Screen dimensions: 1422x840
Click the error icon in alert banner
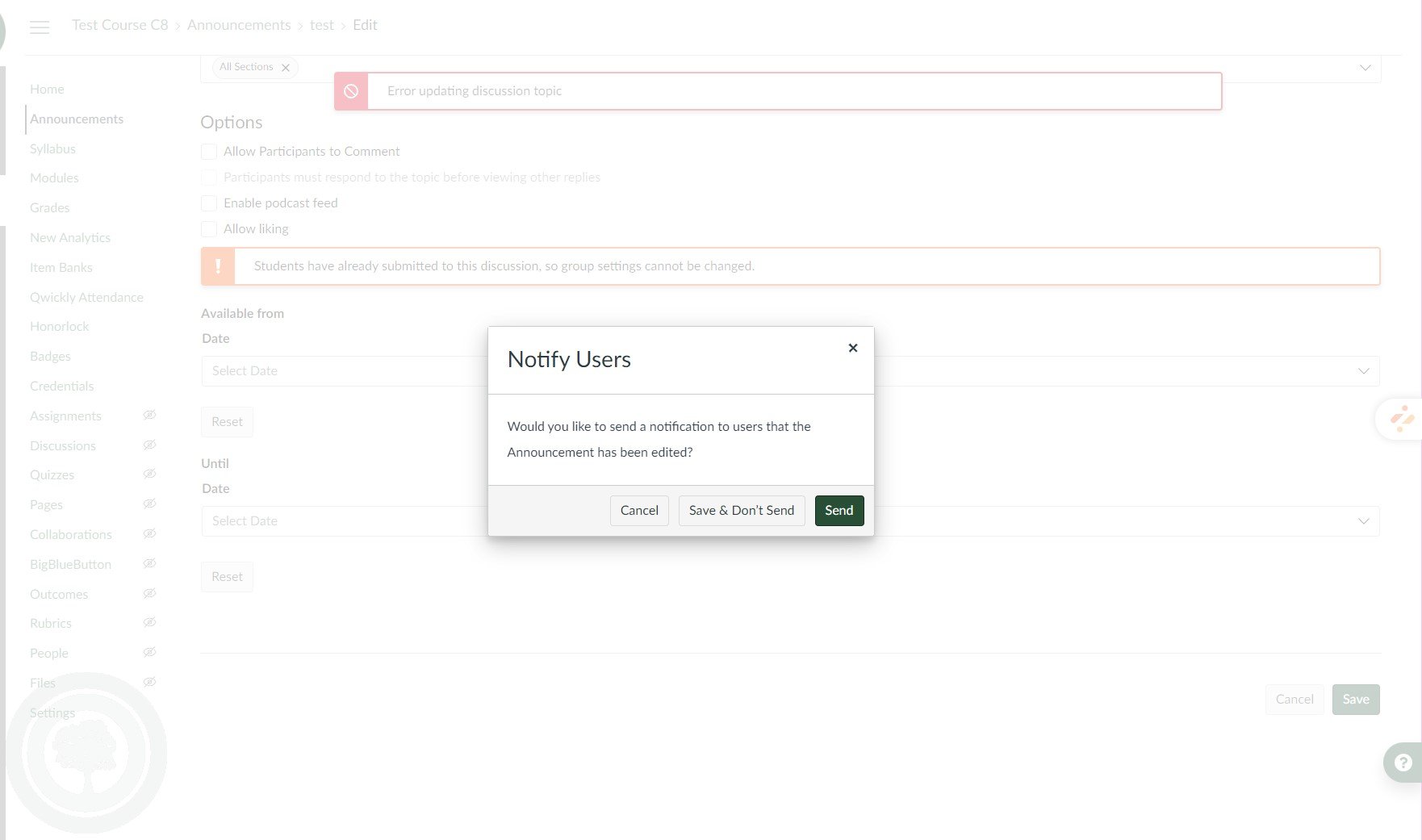[x=351, y=91]
